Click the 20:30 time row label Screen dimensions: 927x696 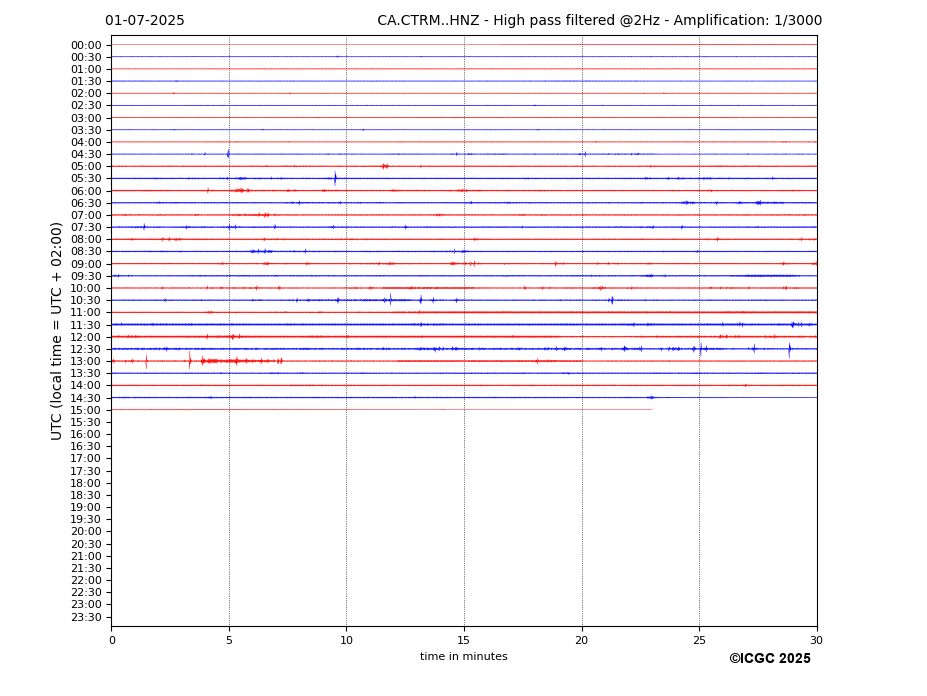[86, 545]
